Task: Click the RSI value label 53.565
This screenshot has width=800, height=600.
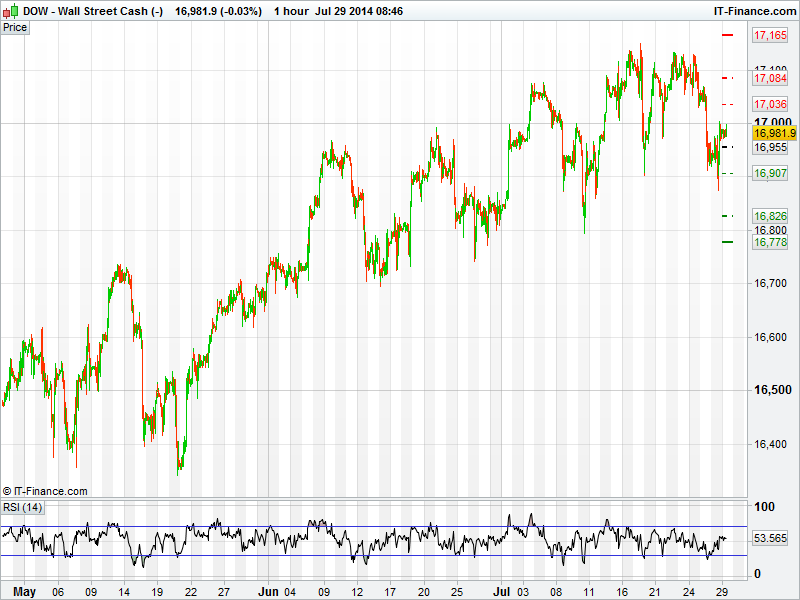Action: [x=772, y=538]
